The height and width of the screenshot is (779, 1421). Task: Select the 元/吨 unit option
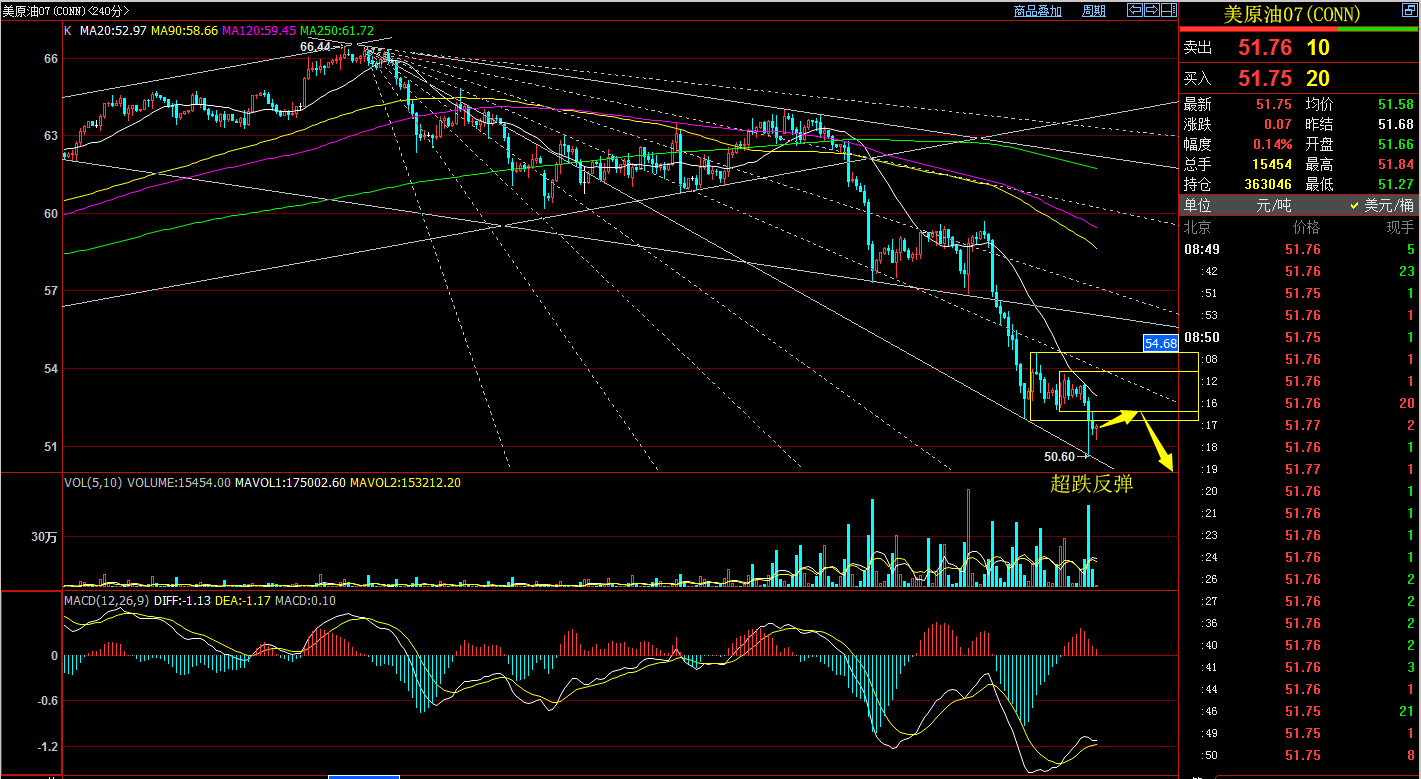[x=1273, y=205]
